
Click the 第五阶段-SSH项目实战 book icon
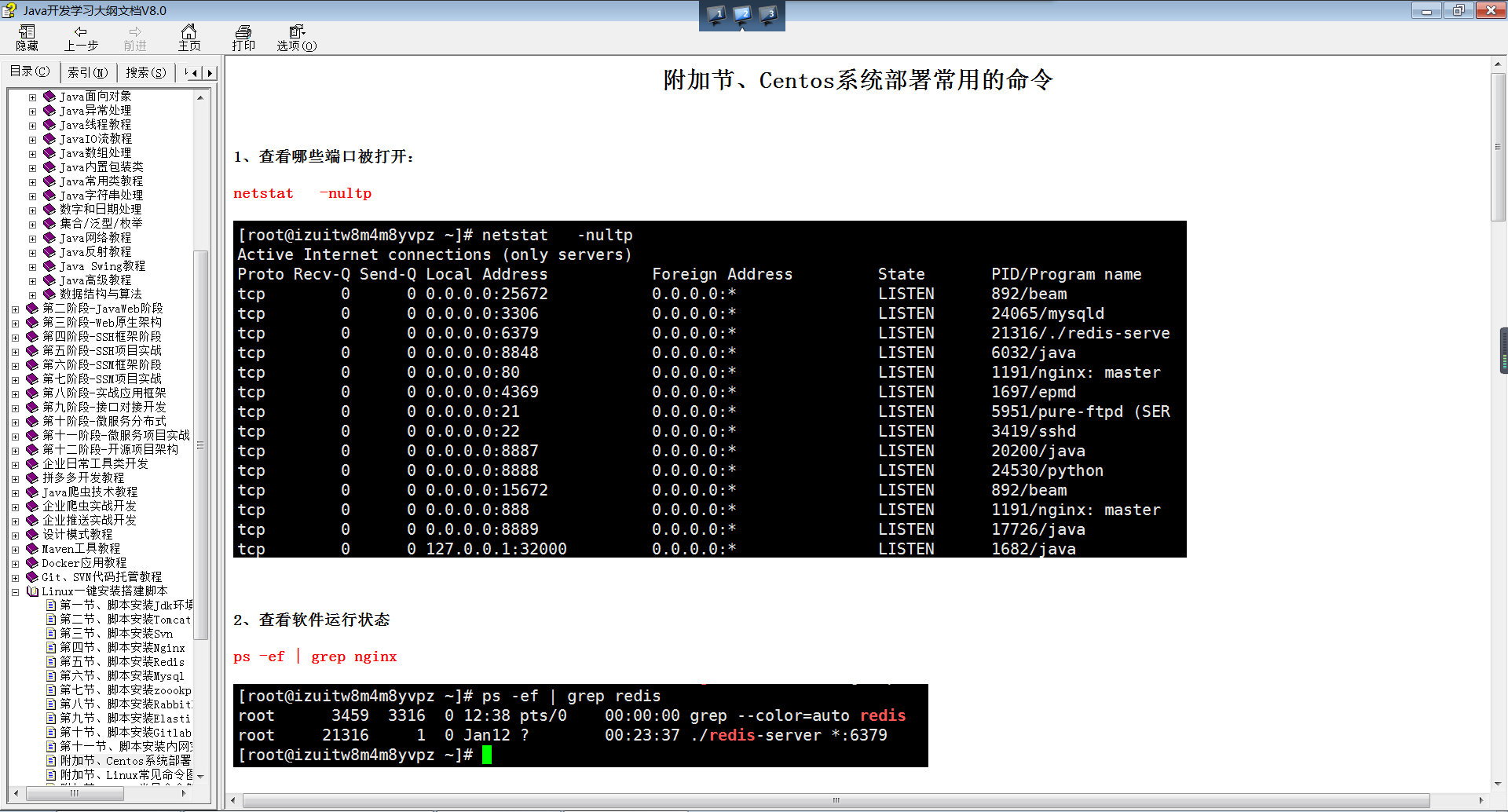(32, 350)
